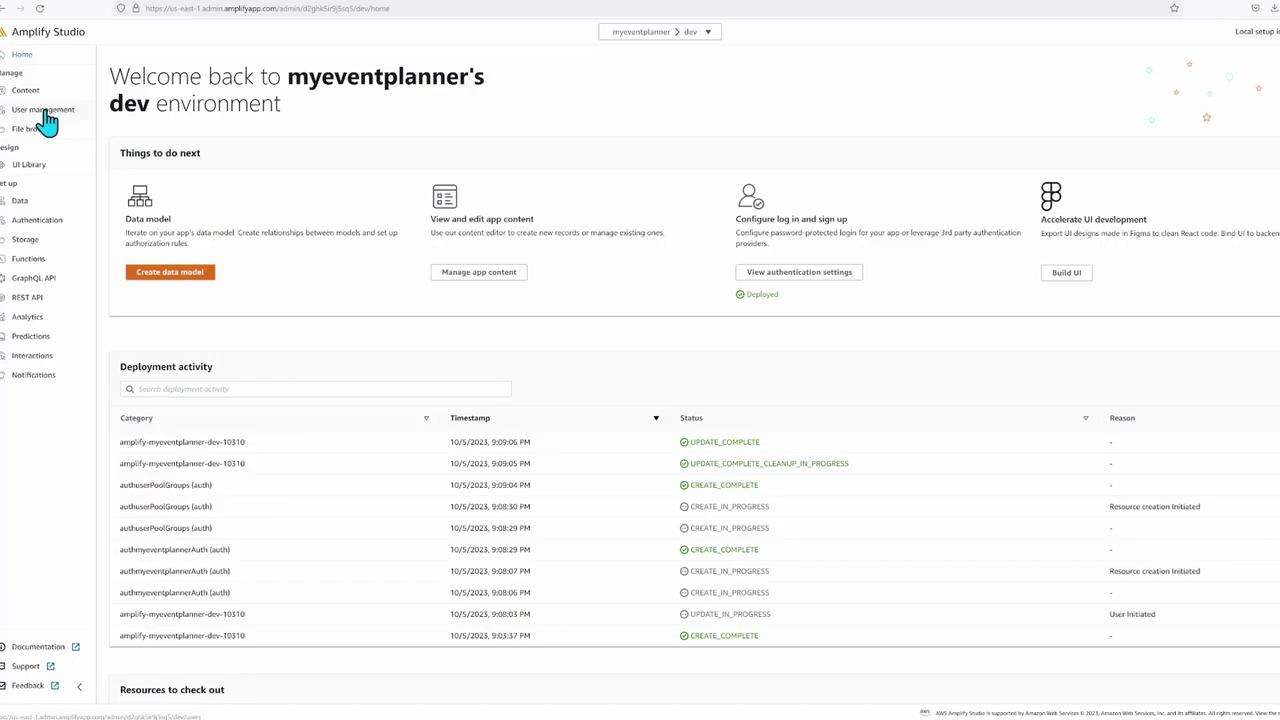Click the UPDATE_IN_PROGRESS status cell
The image size is (1280, 720).
click(730, 614)
